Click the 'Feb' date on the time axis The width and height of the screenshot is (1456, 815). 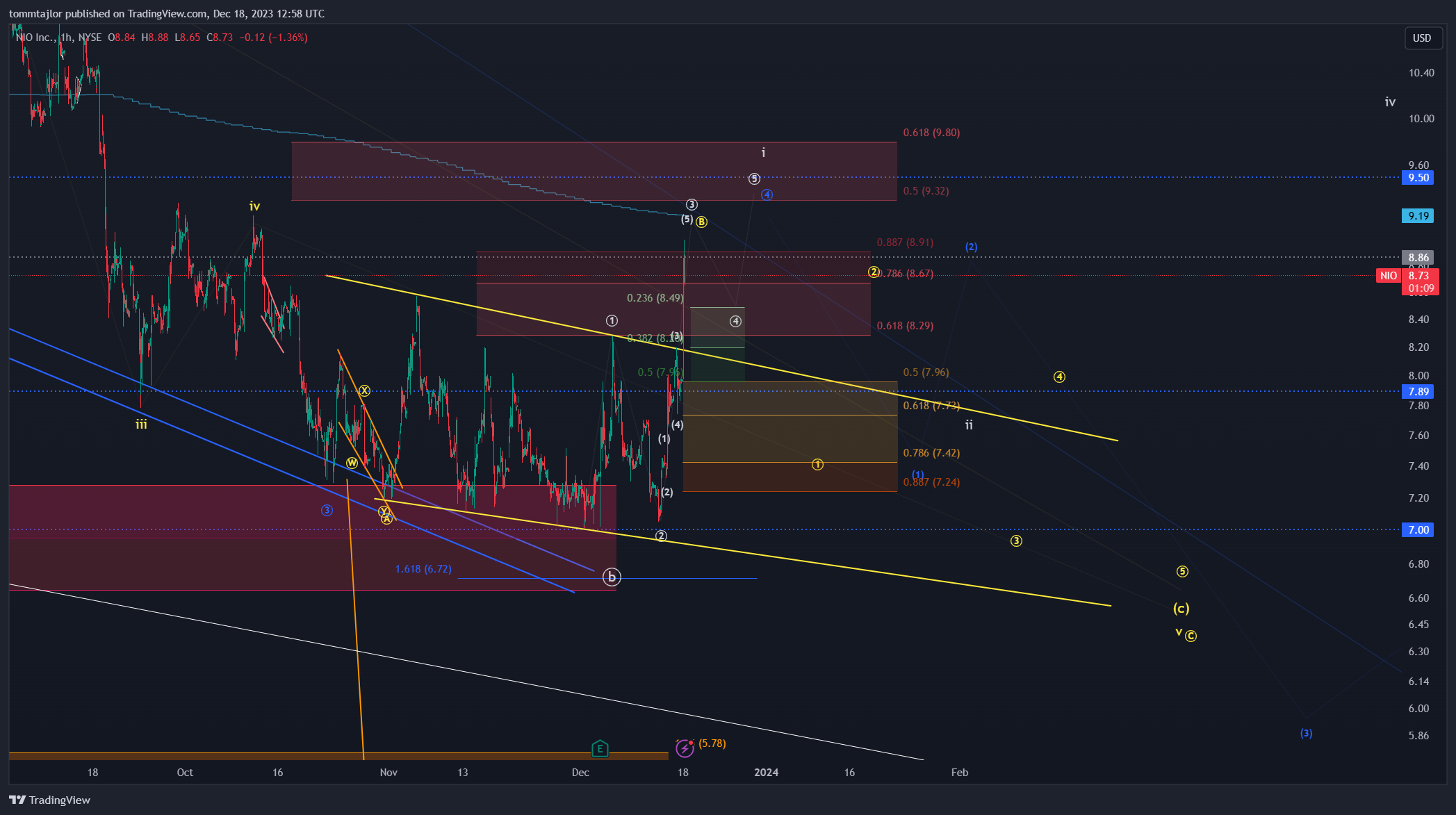960,772
